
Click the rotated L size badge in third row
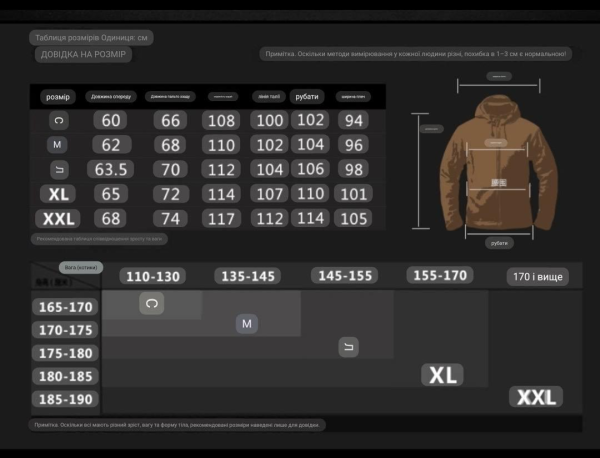click(x=60, y=170)
